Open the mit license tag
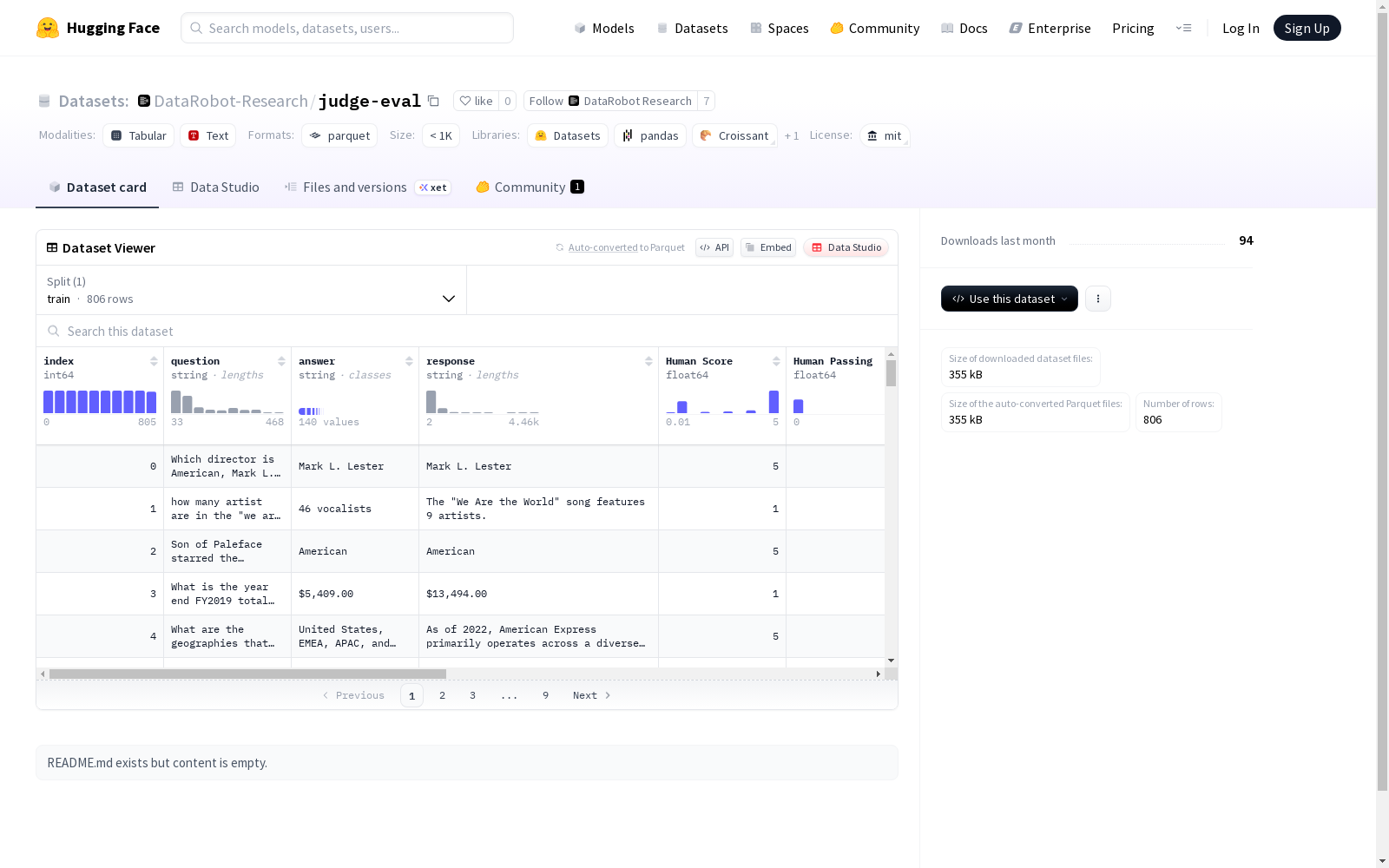 coord(885,135)
